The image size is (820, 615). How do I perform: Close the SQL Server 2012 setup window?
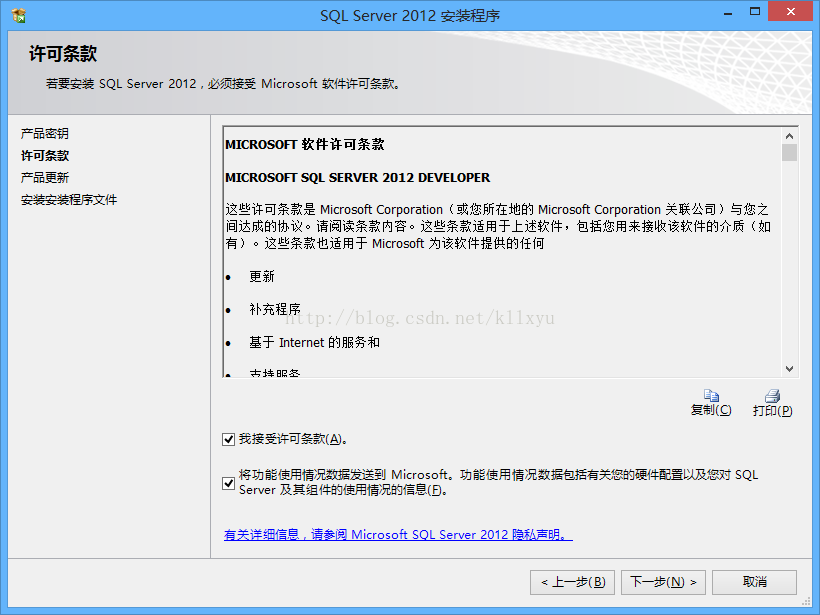pyautogui.click(x=791, y=12)
